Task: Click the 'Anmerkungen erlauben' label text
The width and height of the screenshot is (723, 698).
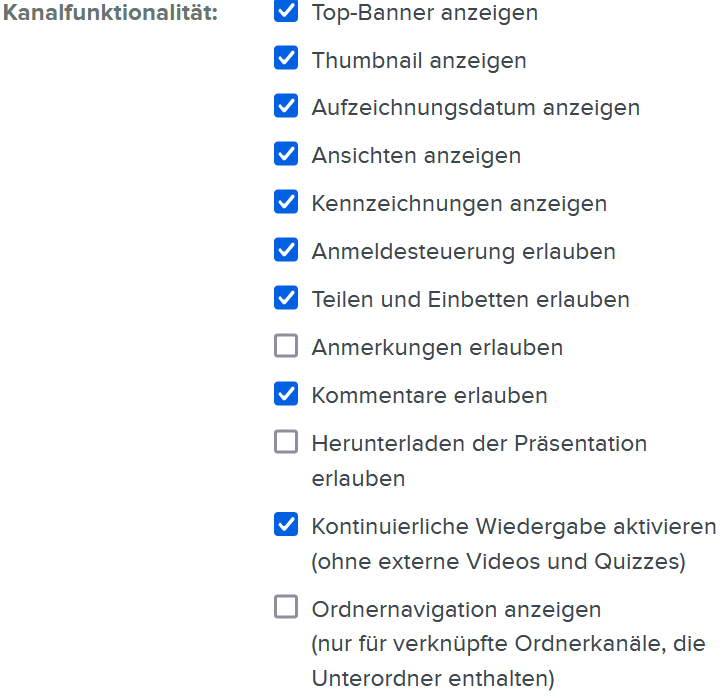Action: click(437, 348)
